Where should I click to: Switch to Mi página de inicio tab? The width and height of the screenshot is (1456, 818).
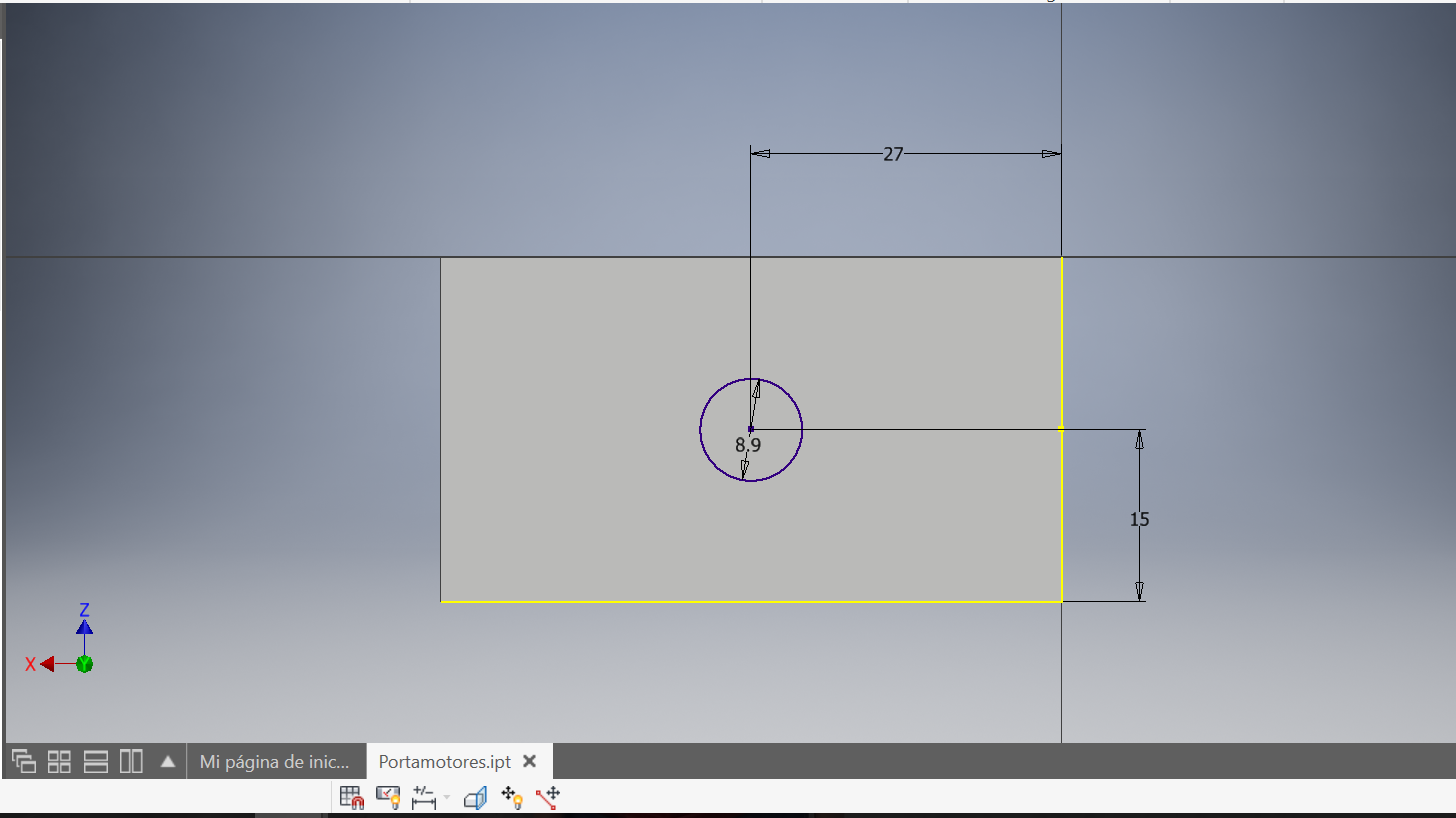[275, 761]
